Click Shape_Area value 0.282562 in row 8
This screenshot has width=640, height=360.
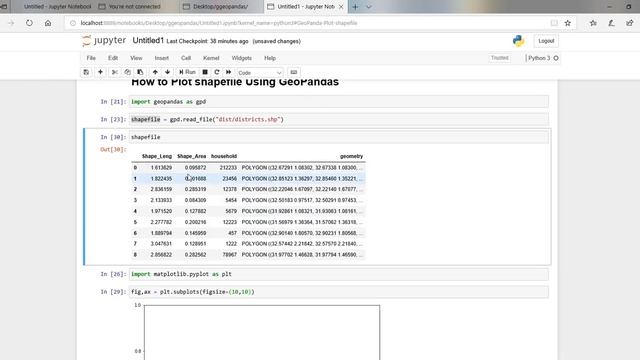coord(196,255)
